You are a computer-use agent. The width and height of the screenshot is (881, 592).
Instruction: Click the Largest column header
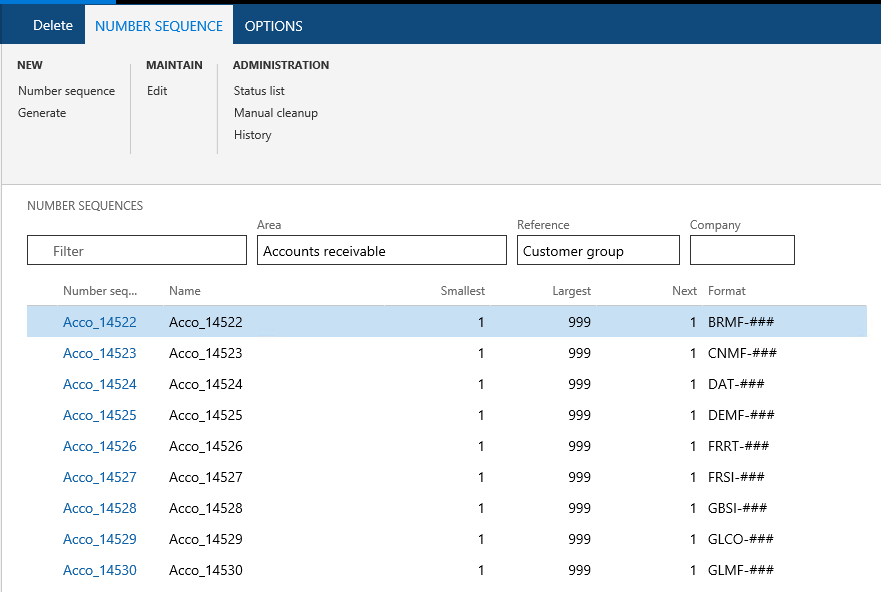tap(571, 291)
